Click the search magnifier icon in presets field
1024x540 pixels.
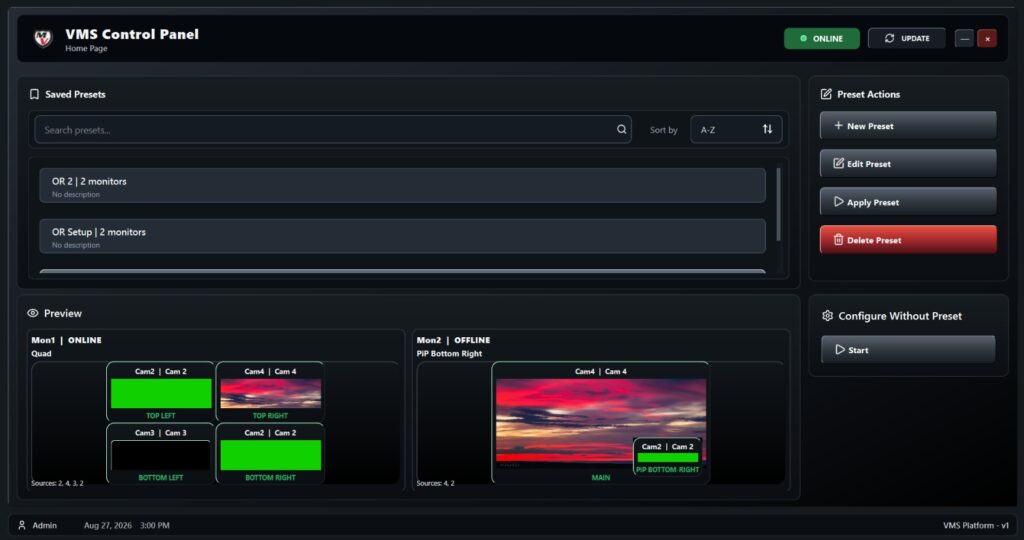(x=622, y=129)
